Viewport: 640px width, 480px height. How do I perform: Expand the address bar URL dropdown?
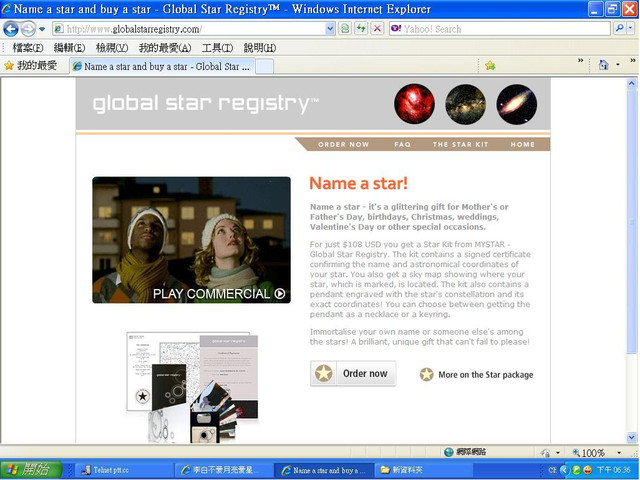click(330, 29)
